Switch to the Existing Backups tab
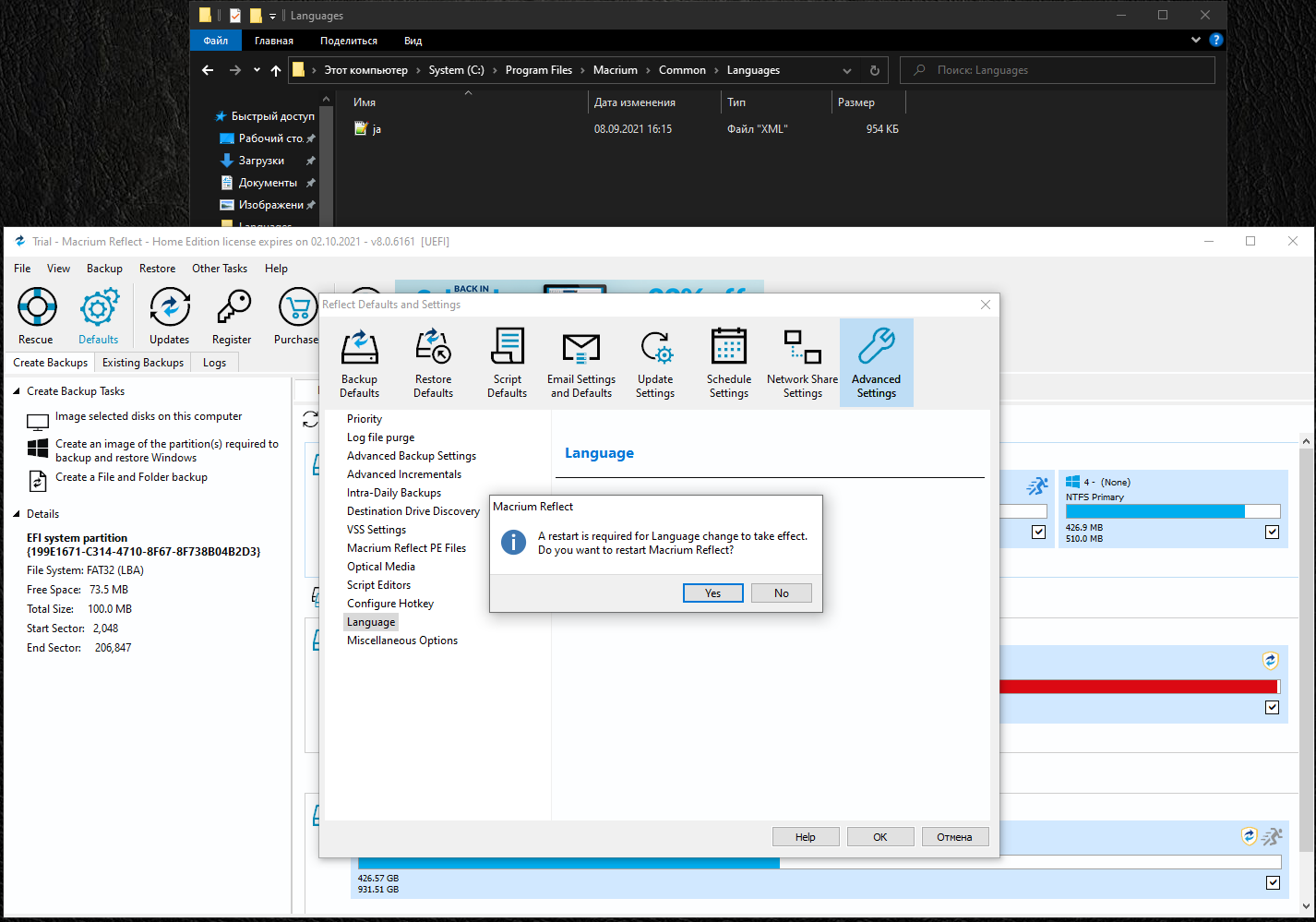The width and height of the screenshot is (1316, 922). click(x=143, y=363)
